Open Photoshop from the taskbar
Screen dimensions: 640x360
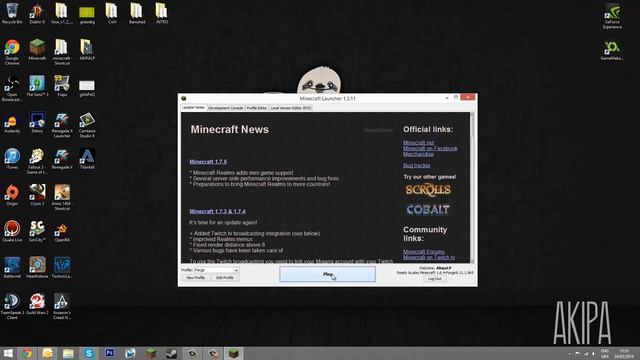tap(109, 353)
